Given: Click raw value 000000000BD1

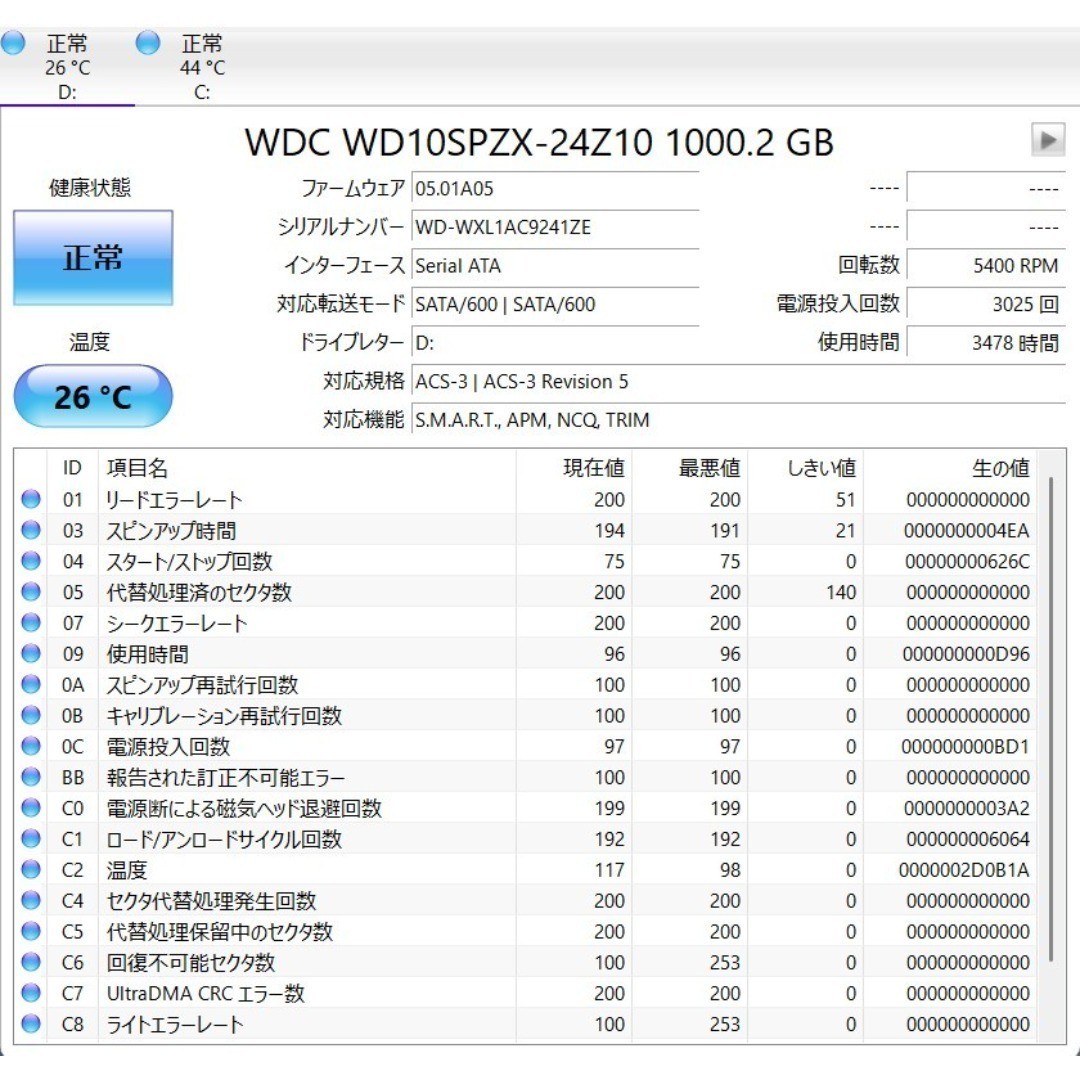Looking at the screenshot, I should [x=965, y=746].
